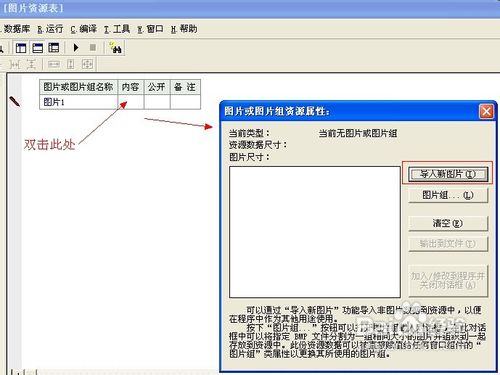The image size is (500, 375).
Task: Click the 资源数据尺寸 label in dialog
Action: pyautogui.click(x=258, y=145)
